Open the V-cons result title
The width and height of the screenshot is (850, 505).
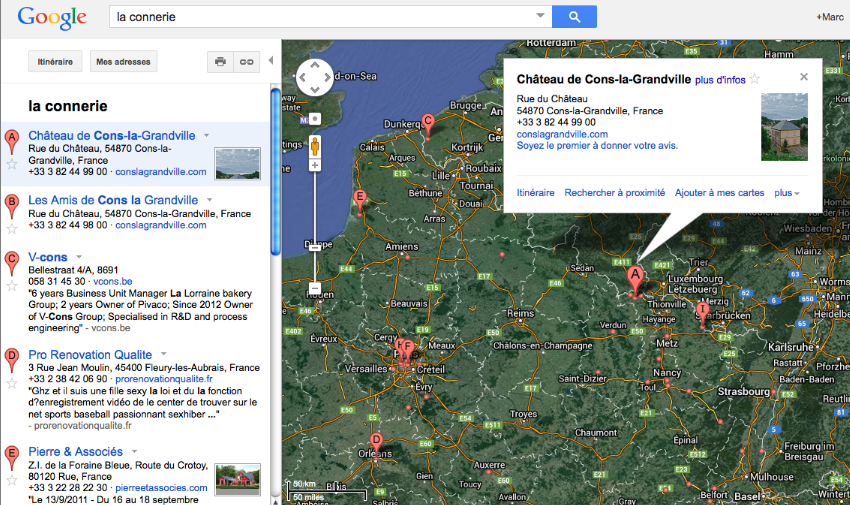point(48,257)
